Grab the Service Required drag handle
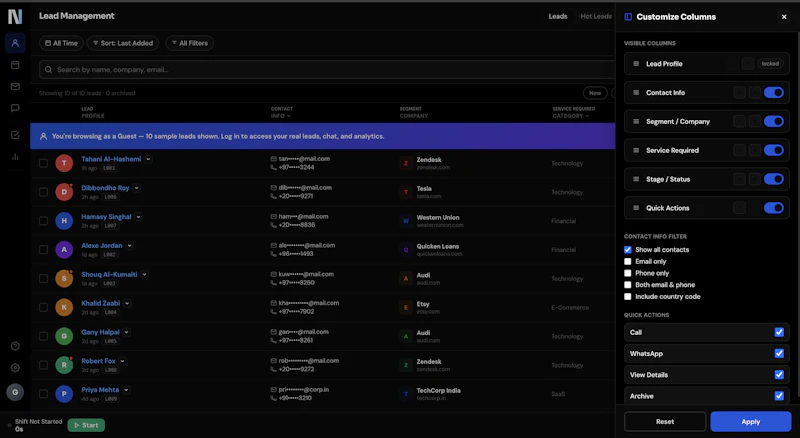 tap(636, 150)
